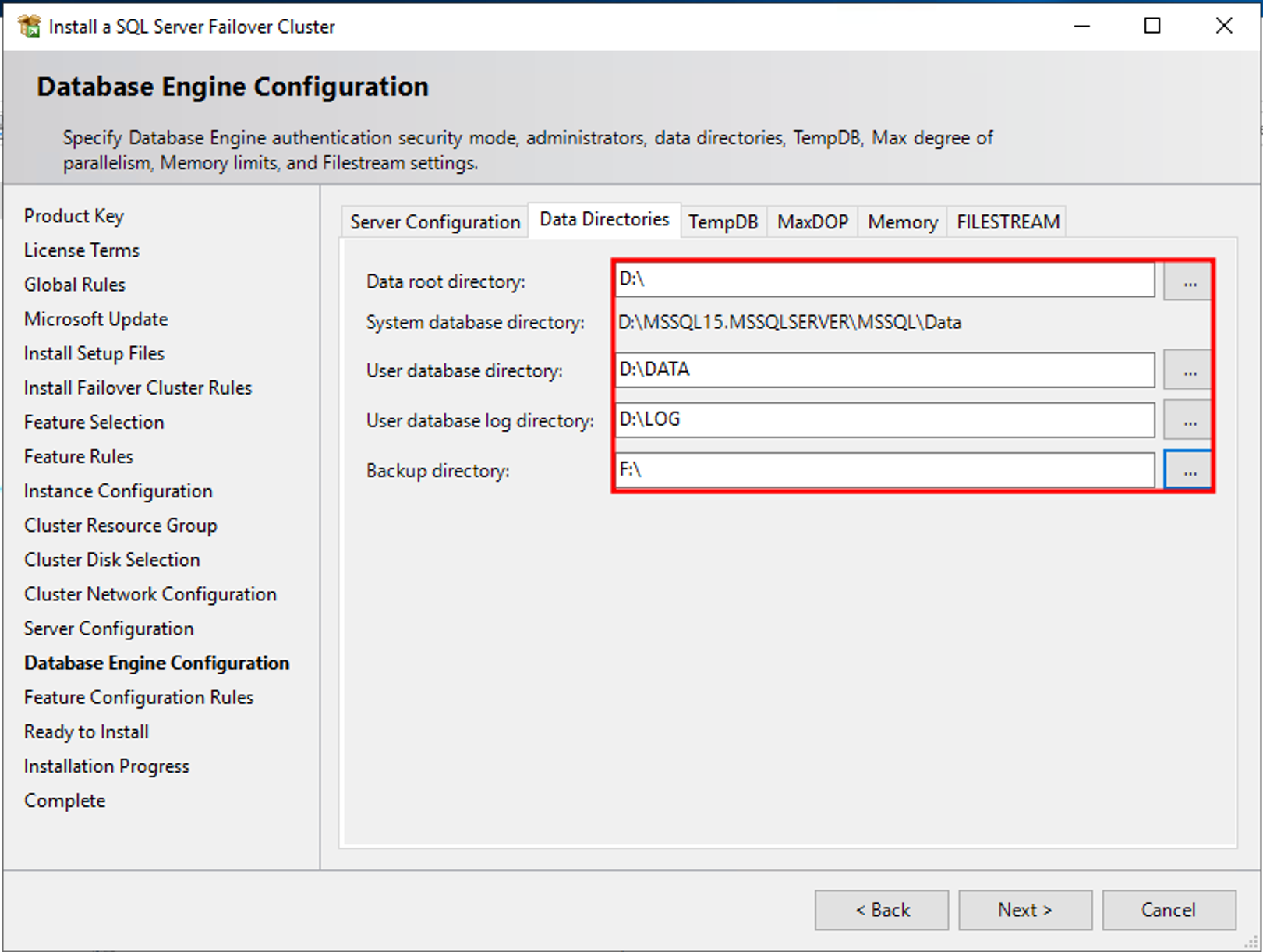Browse for User database directory

[x=1187, y=370]
